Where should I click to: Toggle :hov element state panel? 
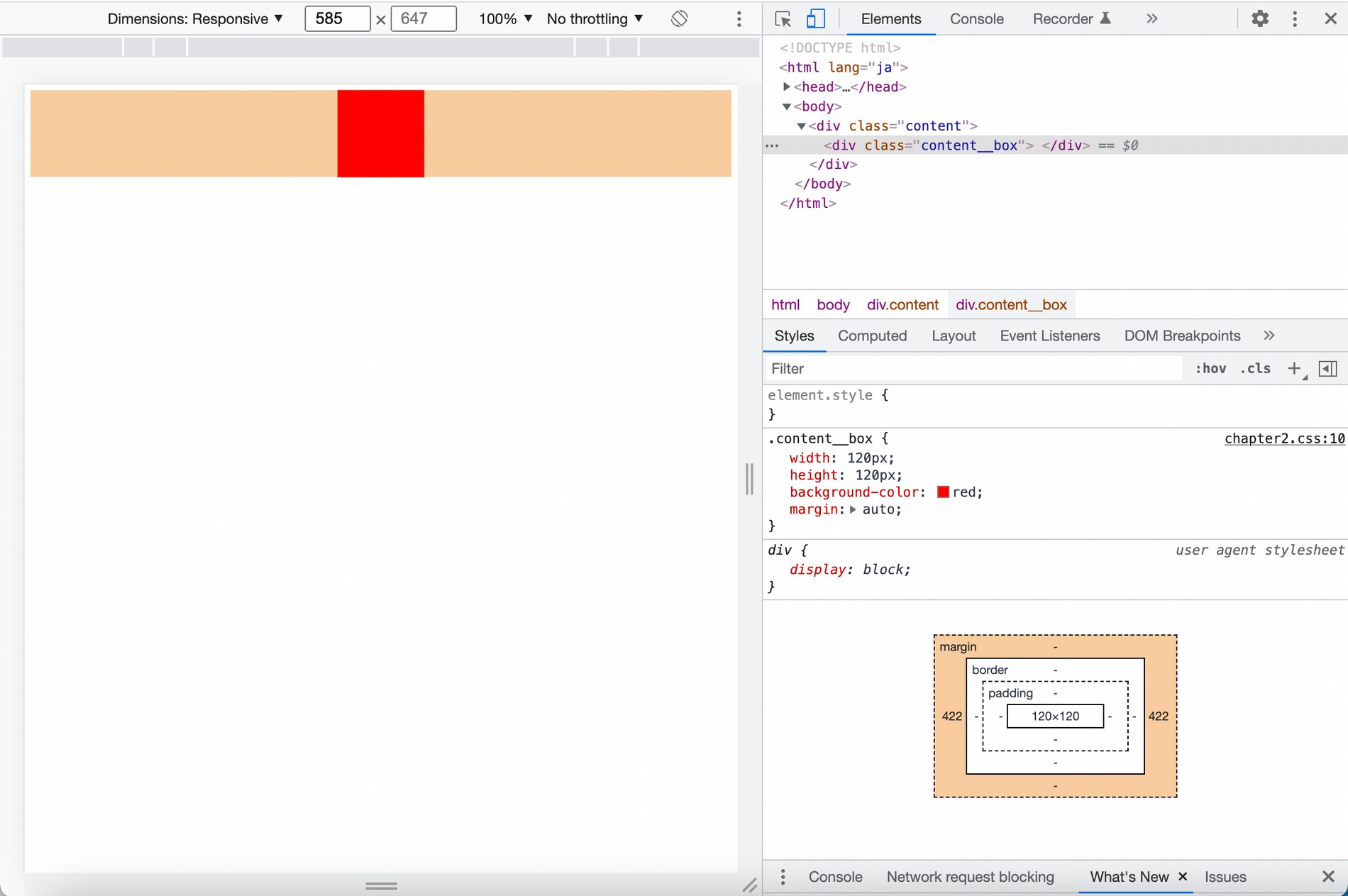click(x=1210, y=368)
